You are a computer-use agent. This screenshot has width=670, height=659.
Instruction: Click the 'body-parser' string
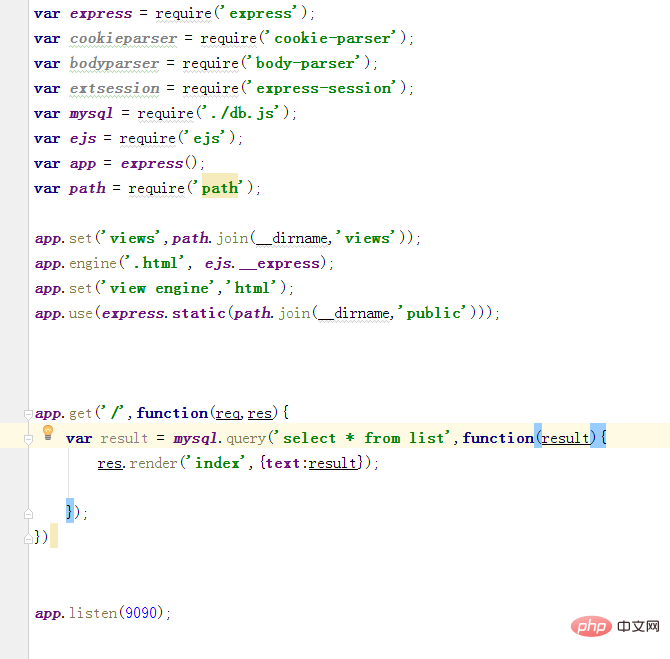click(305, 63)
